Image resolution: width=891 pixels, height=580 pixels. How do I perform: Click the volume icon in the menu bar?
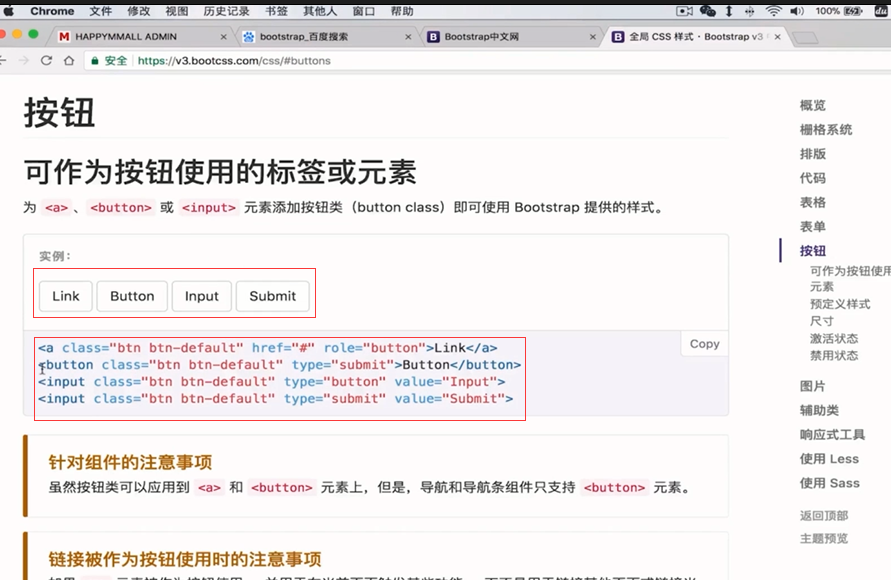click(797, 11)
